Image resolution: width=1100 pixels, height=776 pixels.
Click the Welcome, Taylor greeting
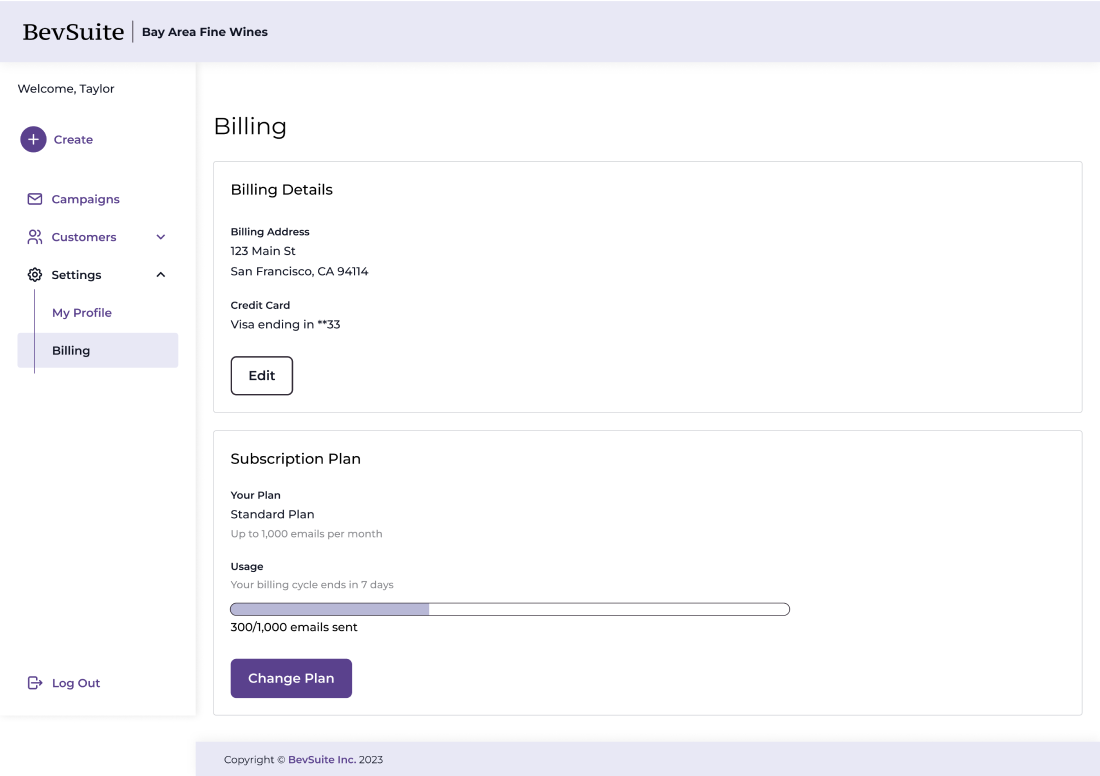[x=66, y=88]
